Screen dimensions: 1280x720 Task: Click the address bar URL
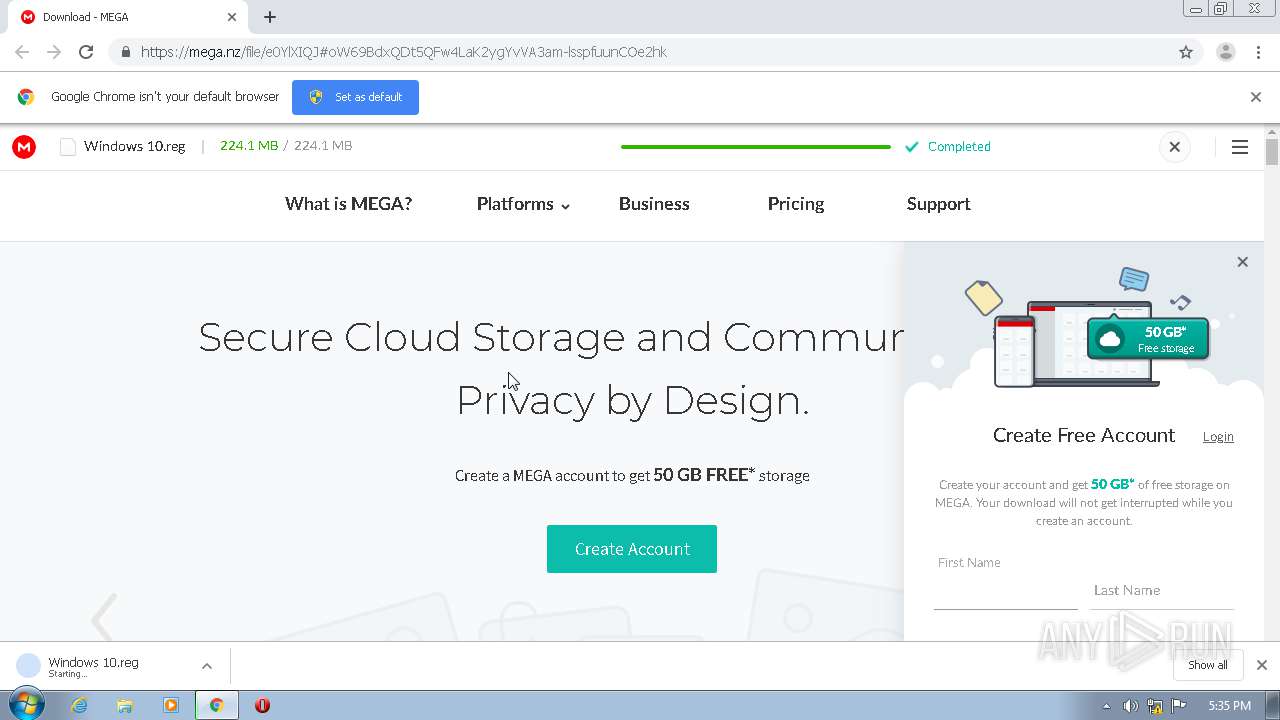[x=404, y=52]
